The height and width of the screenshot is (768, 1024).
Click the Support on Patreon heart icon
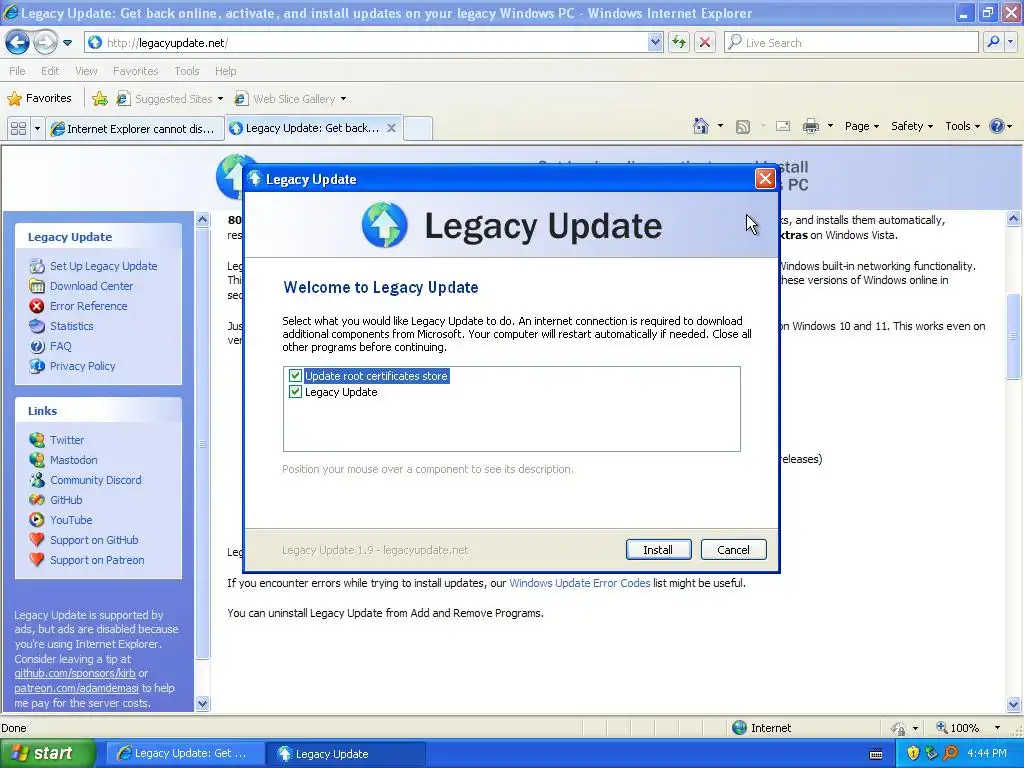[37, 560]
